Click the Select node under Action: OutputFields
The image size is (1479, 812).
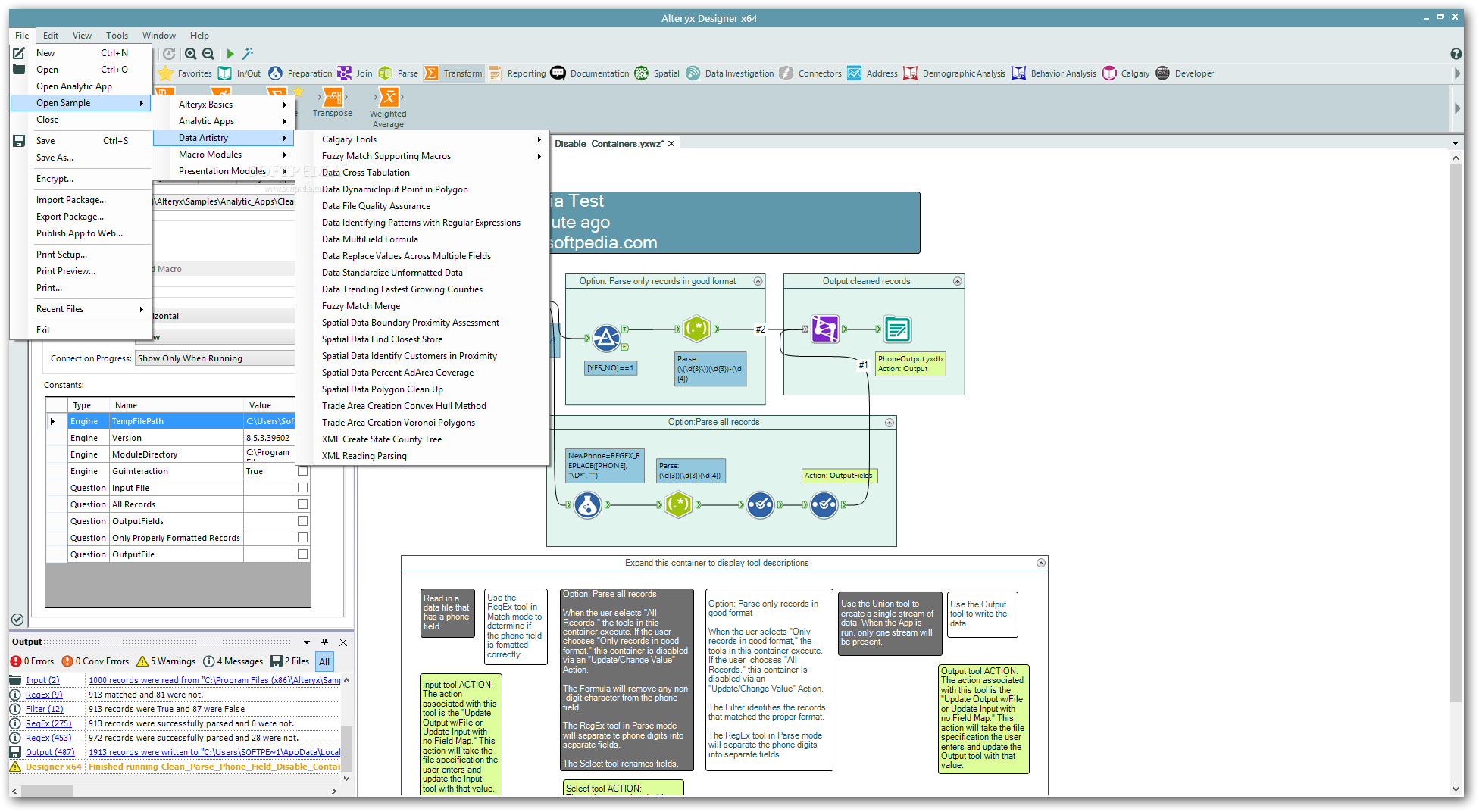(824, 504)
